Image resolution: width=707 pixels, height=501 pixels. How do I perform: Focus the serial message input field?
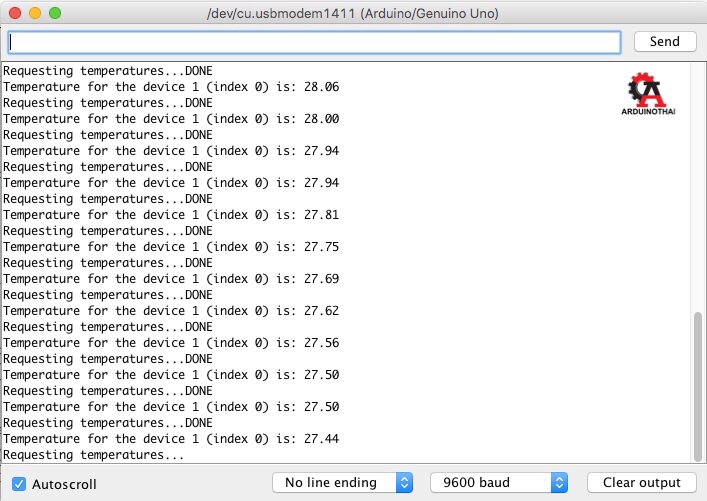[x=314, y=42]
